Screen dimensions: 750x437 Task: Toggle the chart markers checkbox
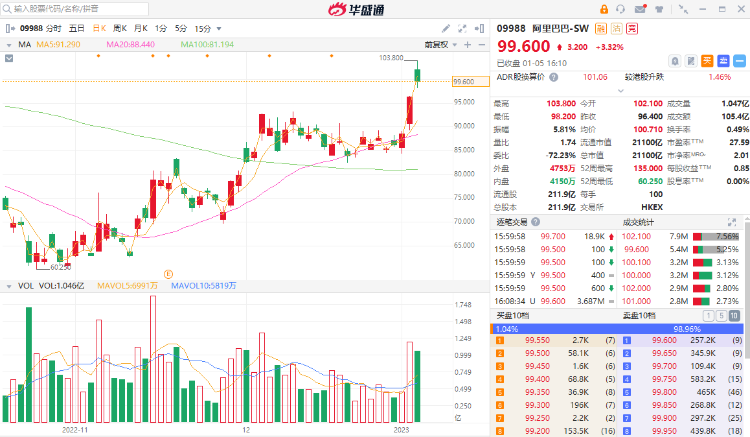(x=9, y=58)
